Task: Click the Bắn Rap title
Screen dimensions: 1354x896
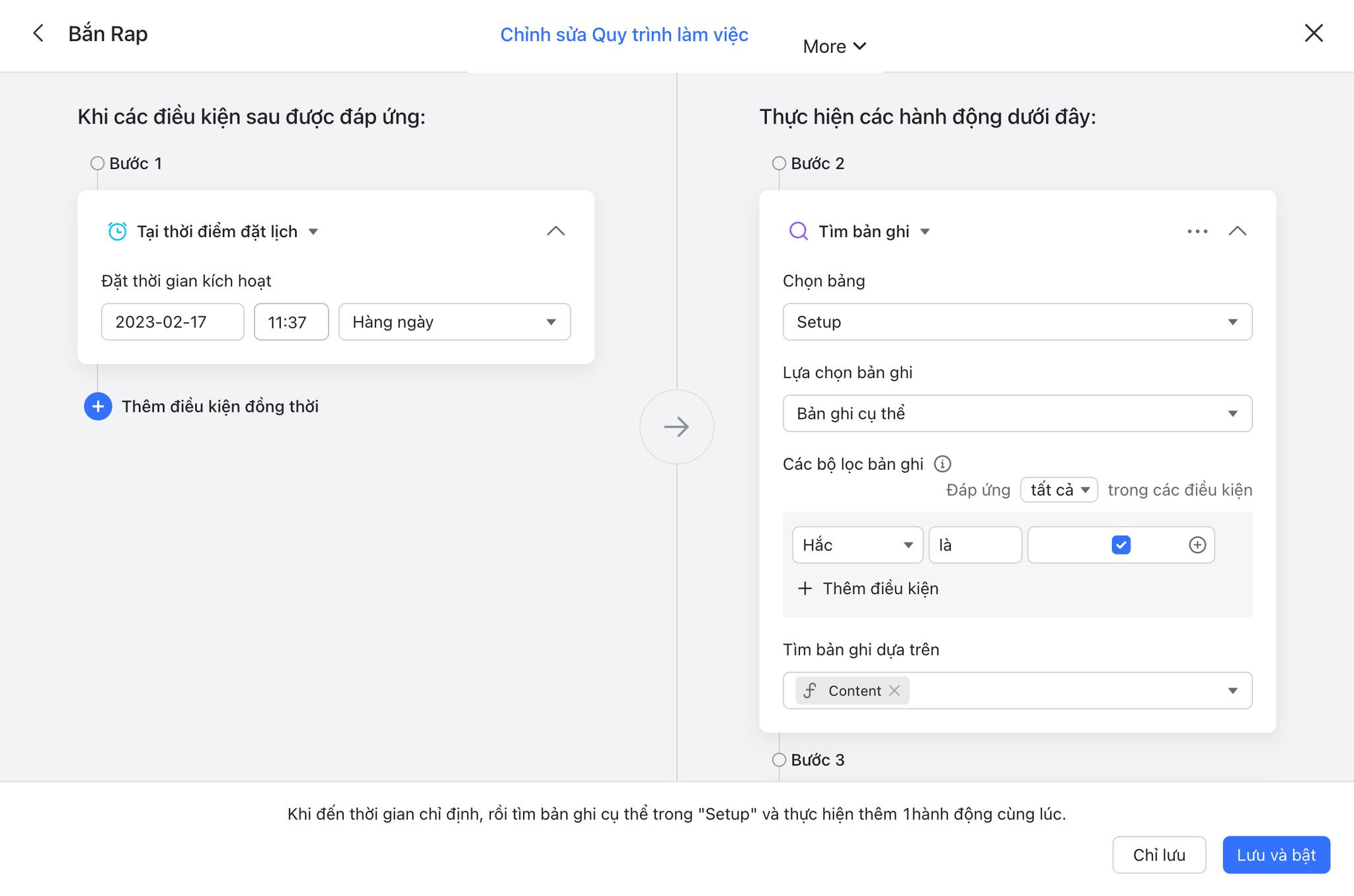Action: 108,34
